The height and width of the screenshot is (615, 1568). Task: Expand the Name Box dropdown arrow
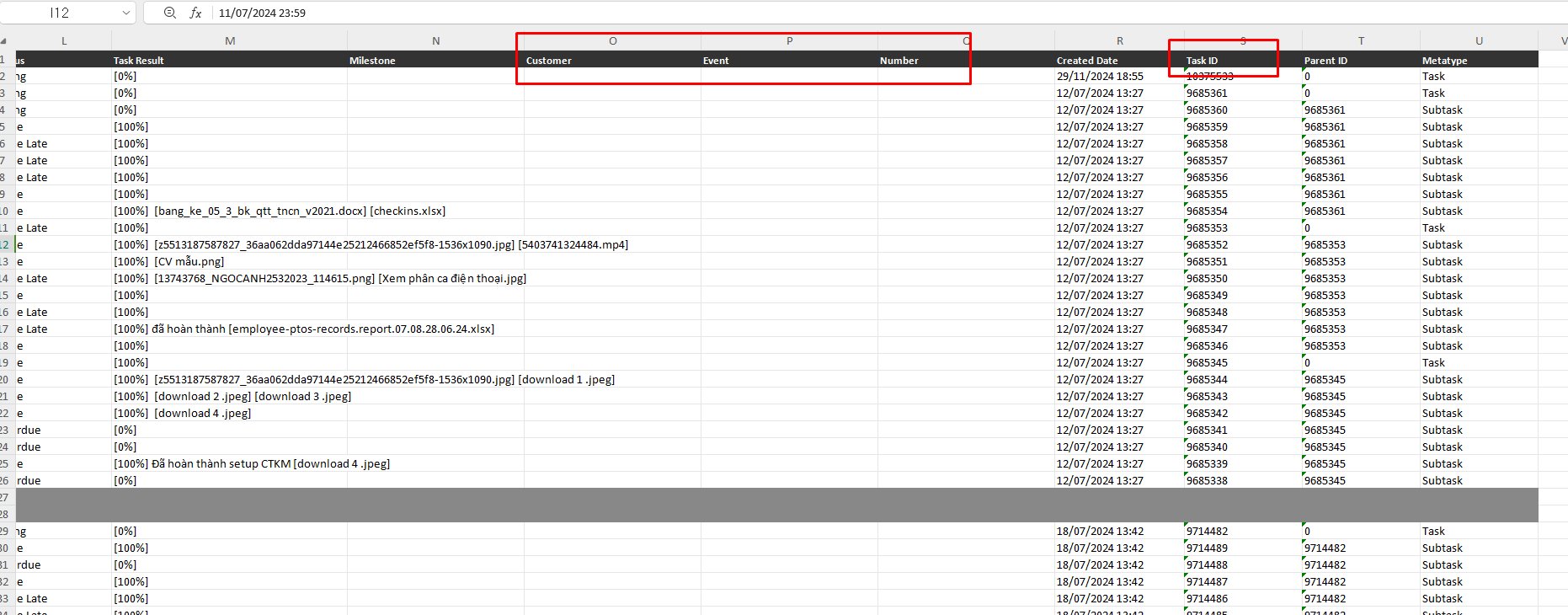coord(126,13)
